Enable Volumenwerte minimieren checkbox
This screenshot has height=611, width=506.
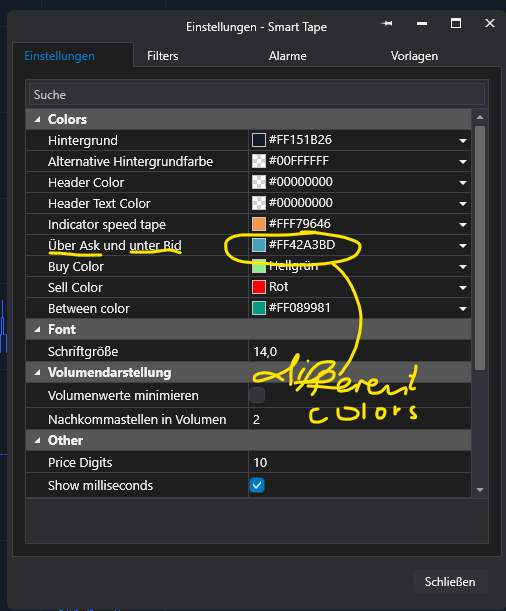[x=257, y=395]
